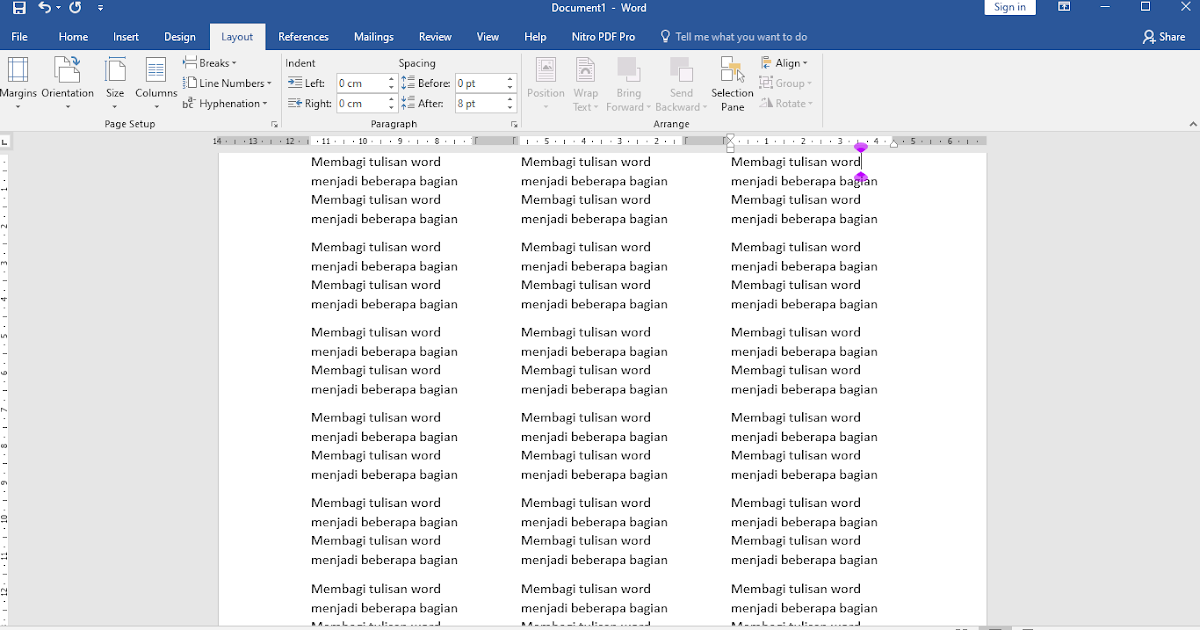
Task: Click the Rotate objects dropdown
Action: 786,103
